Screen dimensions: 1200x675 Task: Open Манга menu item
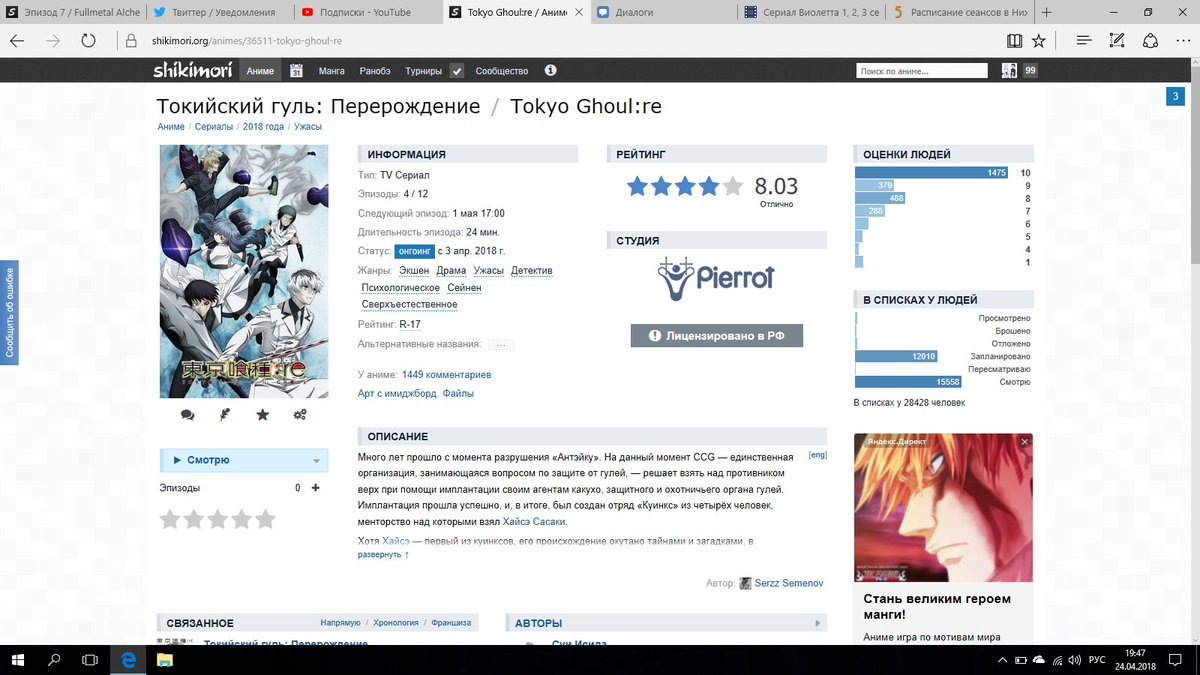coord(332,71)
